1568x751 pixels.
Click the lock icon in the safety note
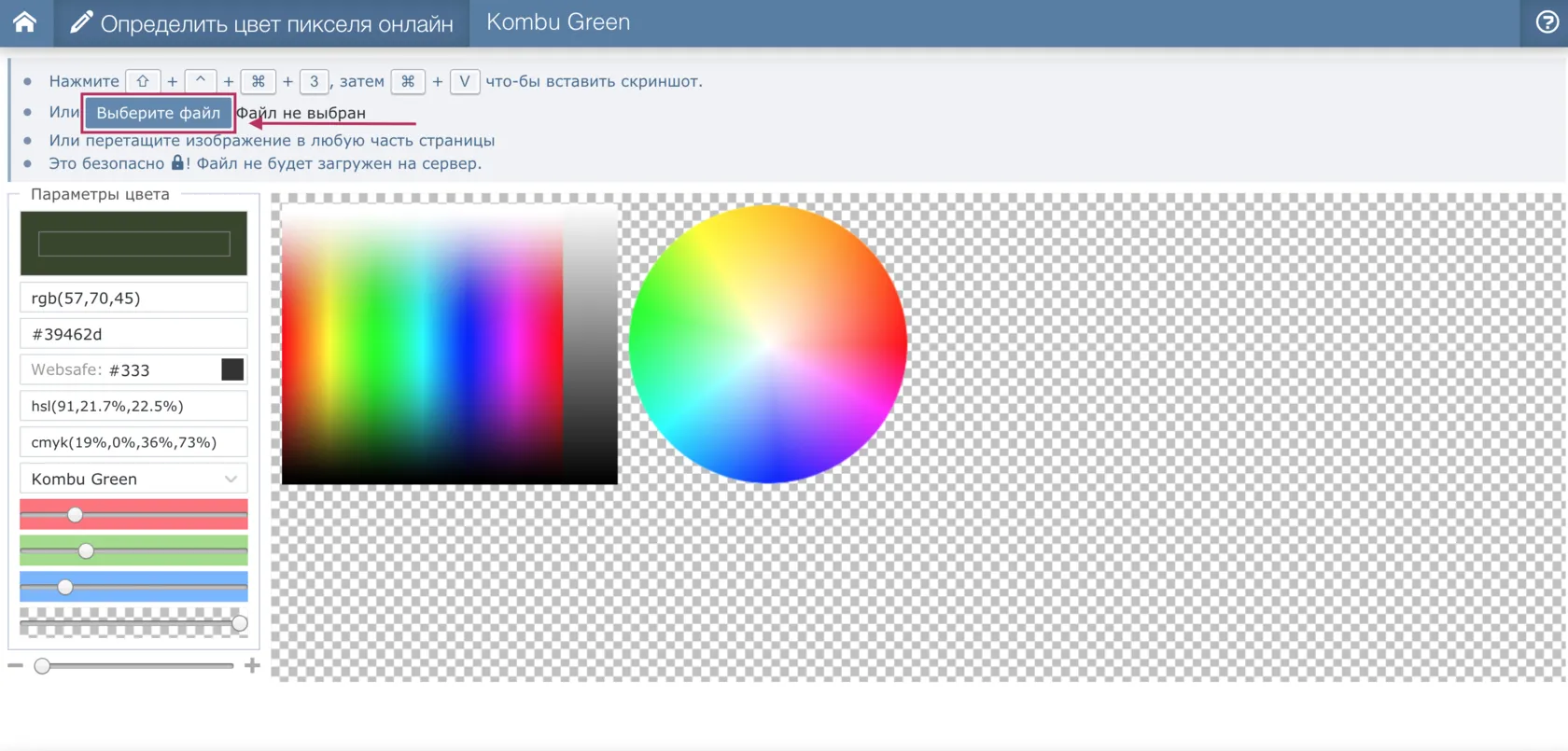click(x=177, y=162)
